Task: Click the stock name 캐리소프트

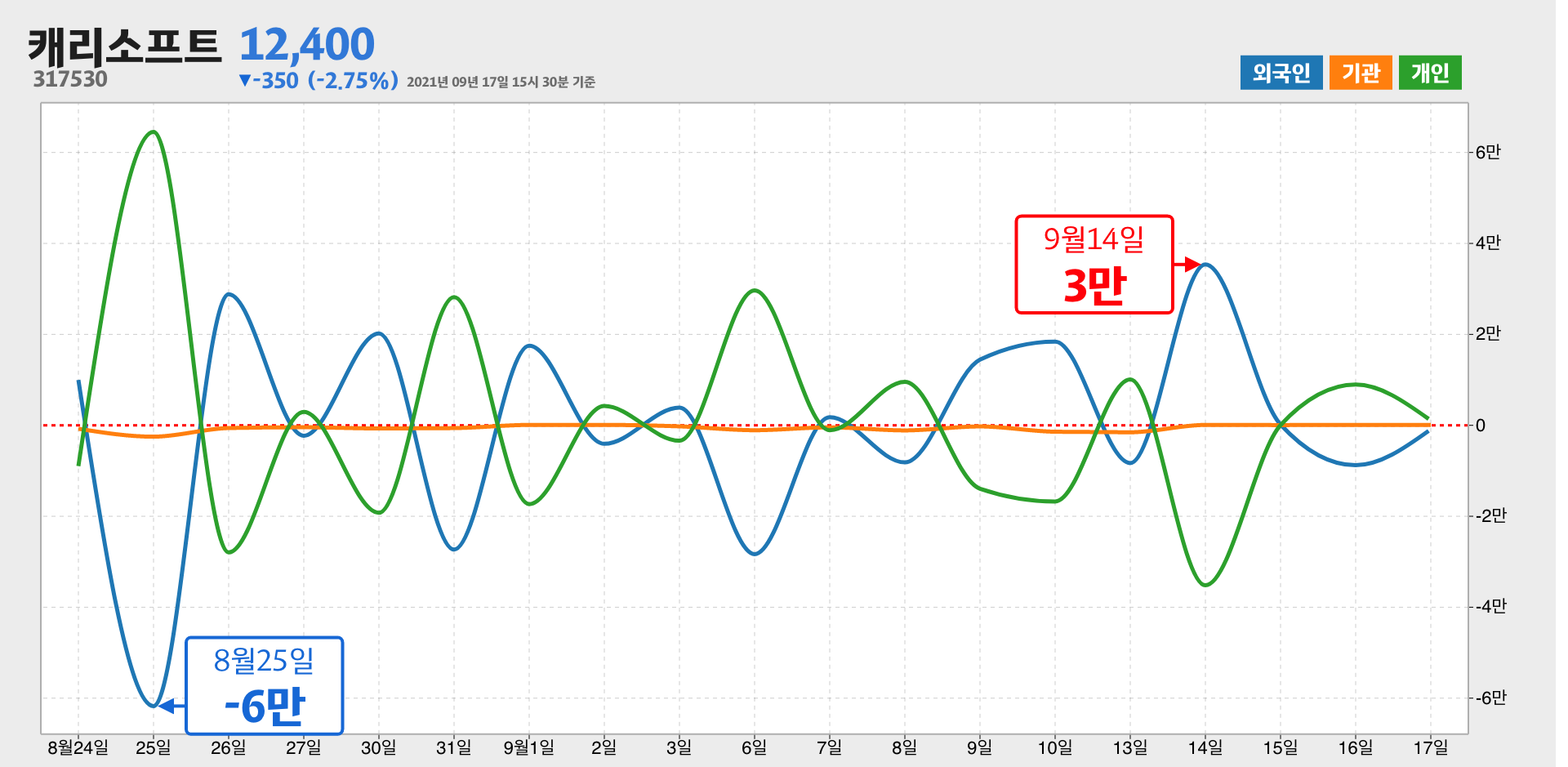Action: coord(125,46)
